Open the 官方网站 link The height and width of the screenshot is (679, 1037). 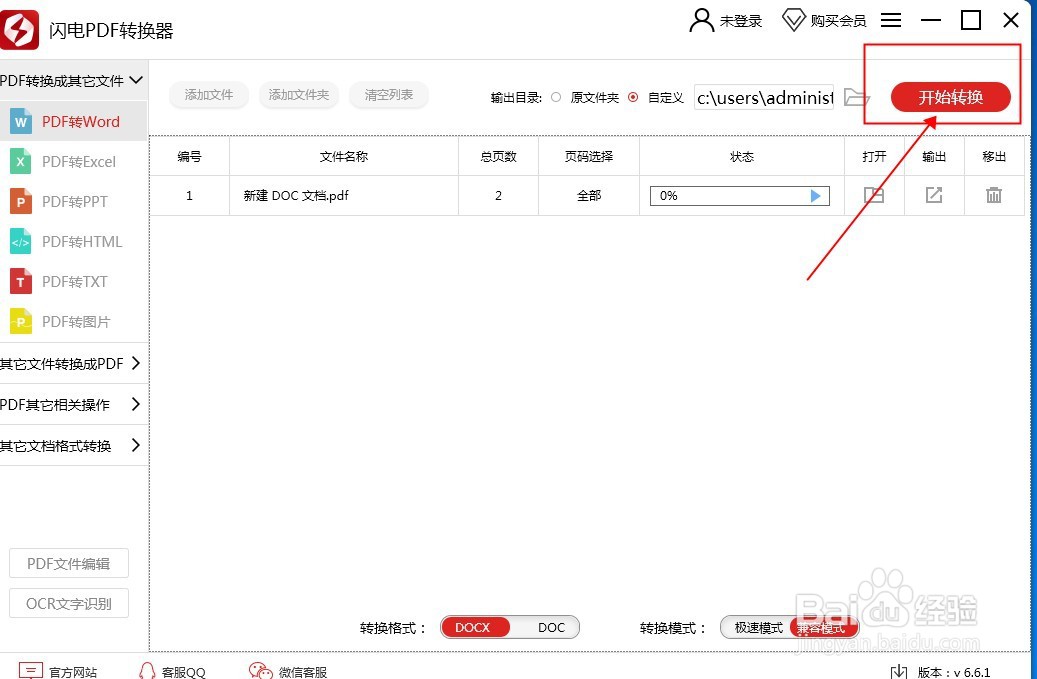click(x=73, y=672)
